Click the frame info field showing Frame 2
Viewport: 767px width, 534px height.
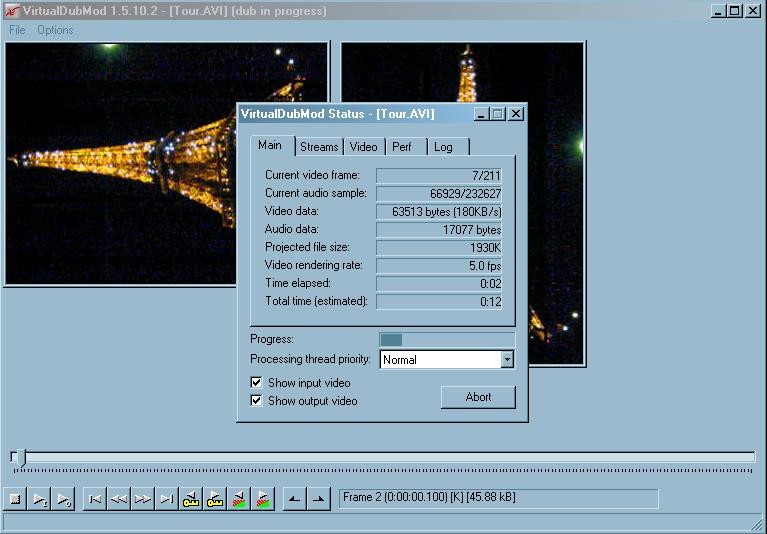click(x=498, y=498)
